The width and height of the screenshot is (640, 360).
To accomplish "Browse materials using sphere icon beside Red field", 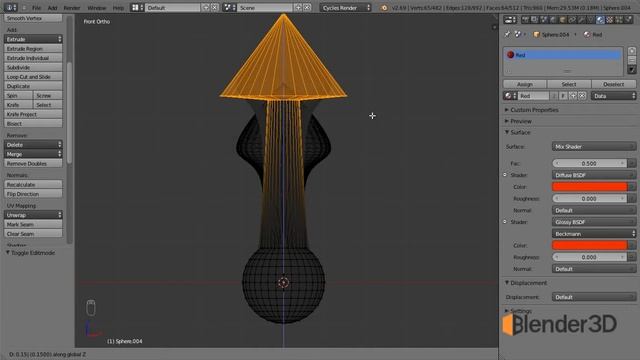I will [x=510, y=96].
